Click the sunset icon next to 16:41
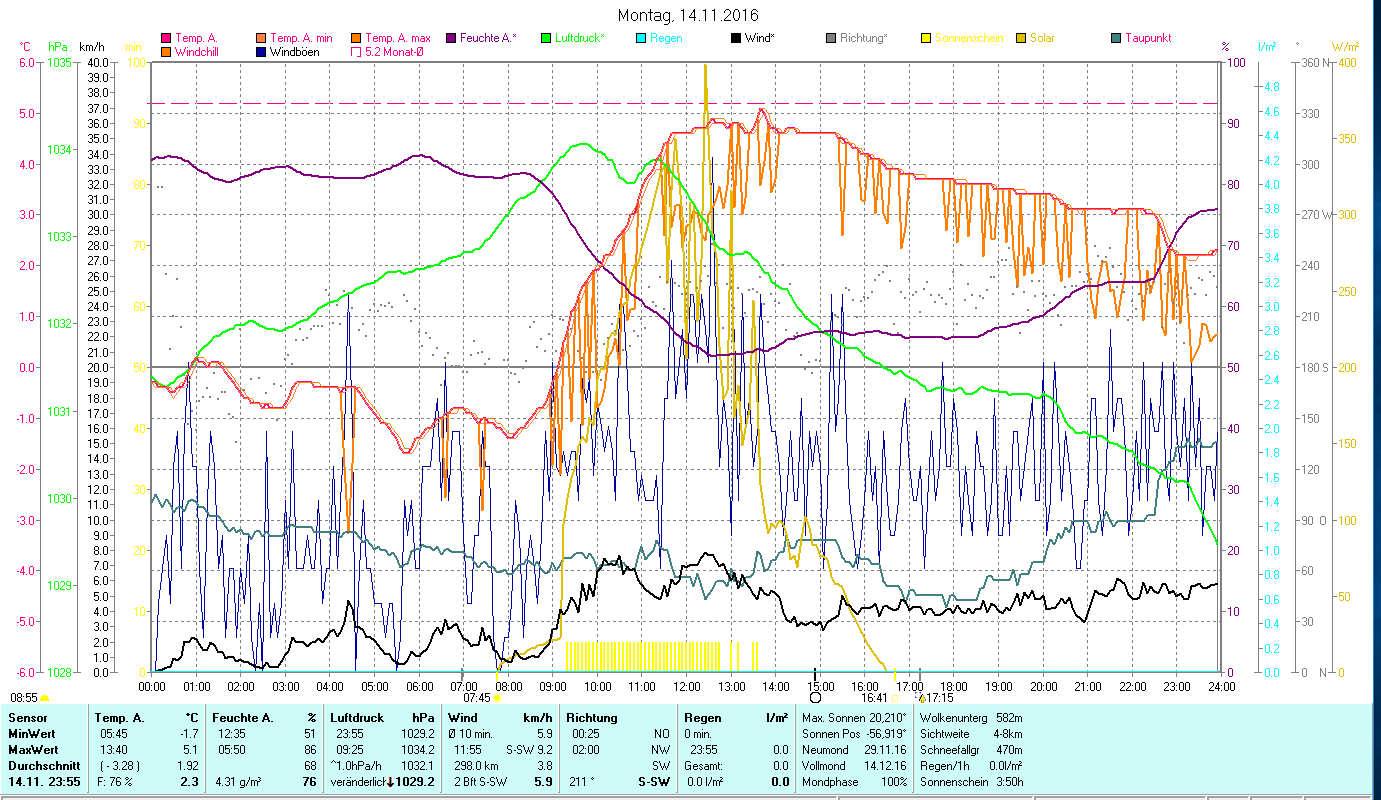The image size is (1381, 800). (894, 698)
